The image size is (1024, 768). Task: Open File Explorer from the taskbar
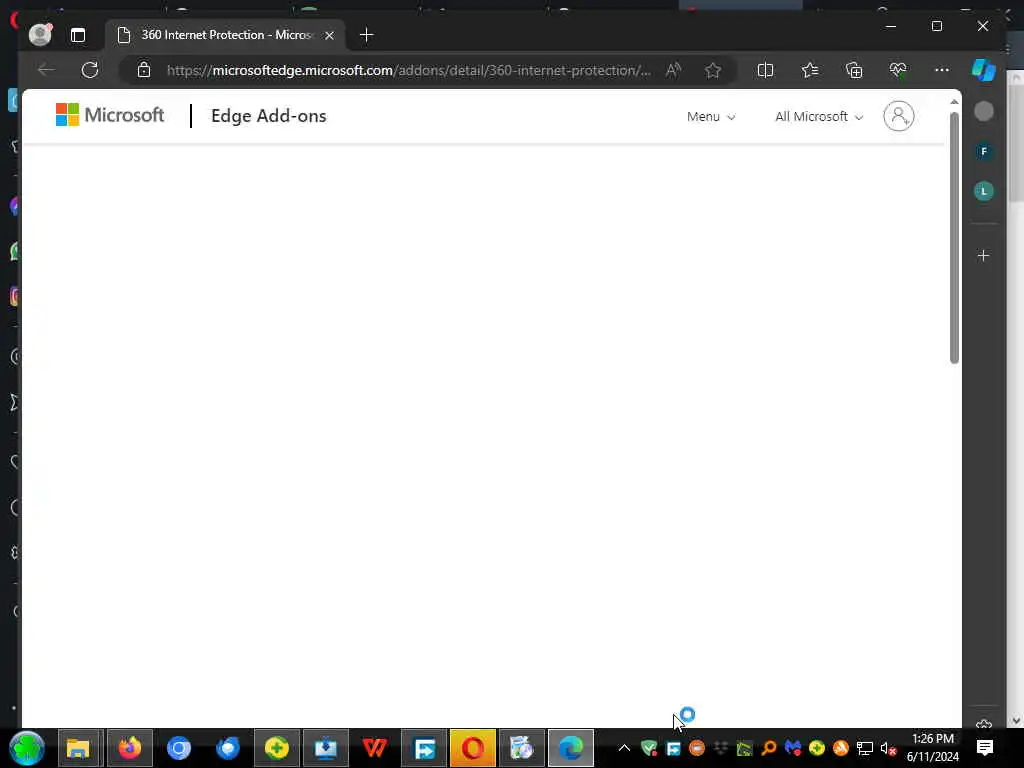(x=78, y=748)
